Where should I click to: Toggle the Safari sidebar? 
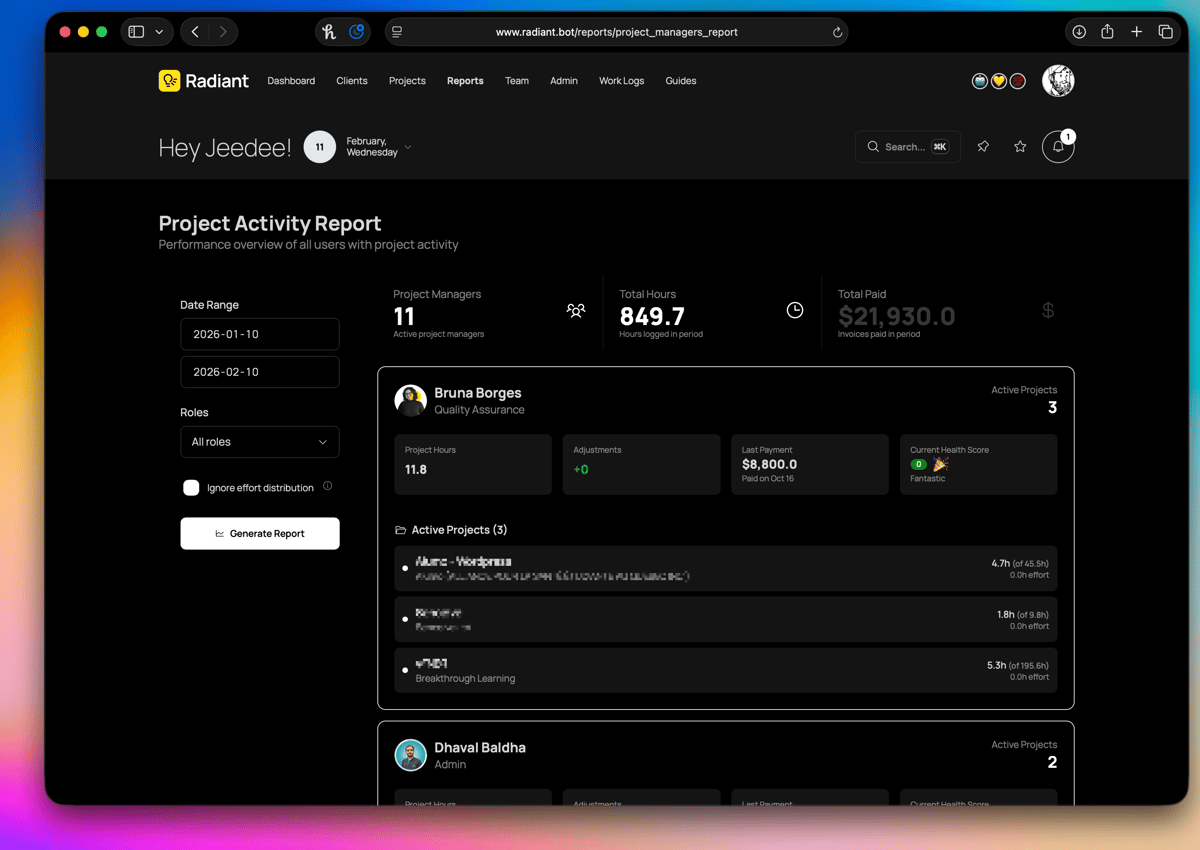[x=137, y=32]
